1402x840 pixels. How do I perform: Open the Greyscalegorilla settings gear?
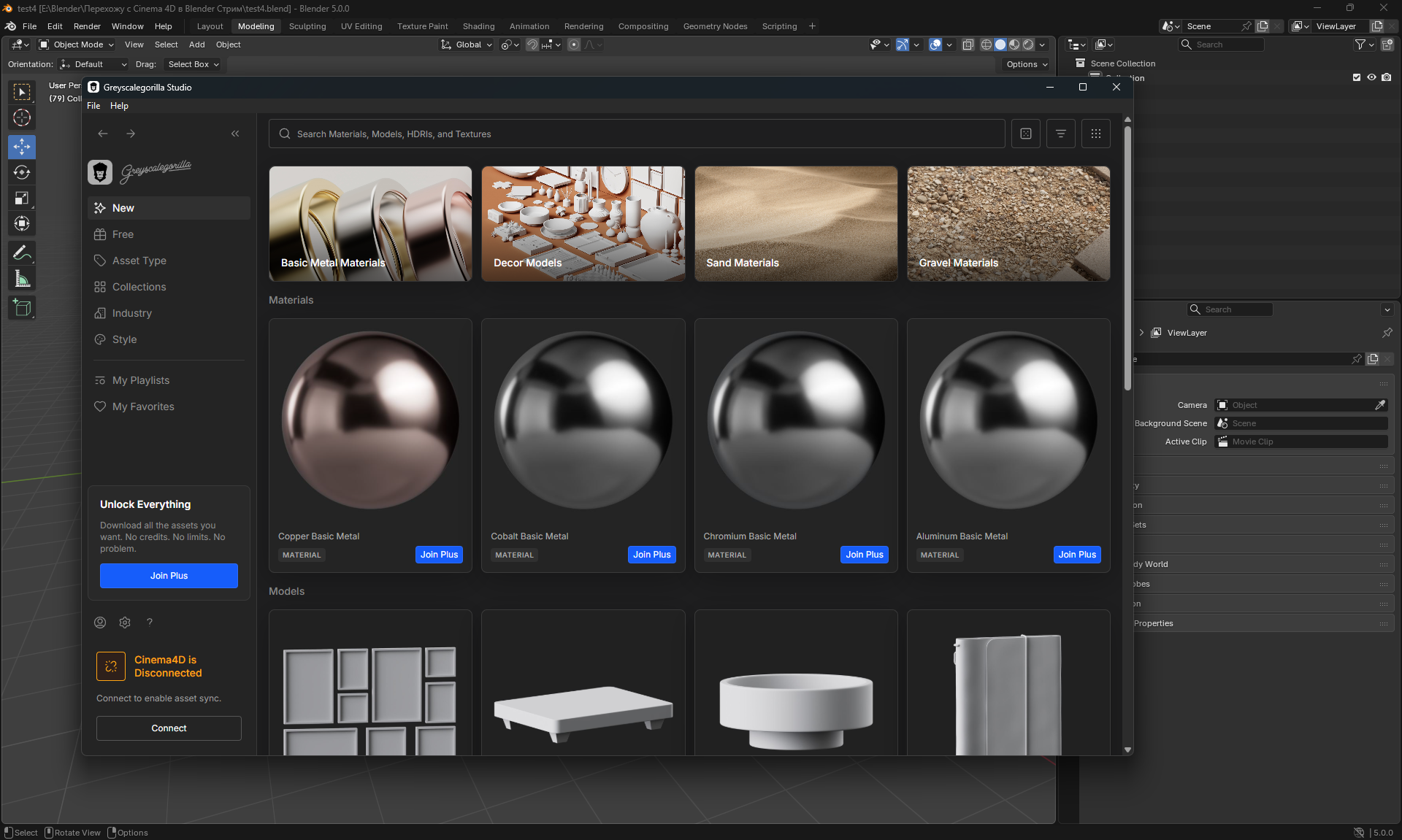pos(125,623)
